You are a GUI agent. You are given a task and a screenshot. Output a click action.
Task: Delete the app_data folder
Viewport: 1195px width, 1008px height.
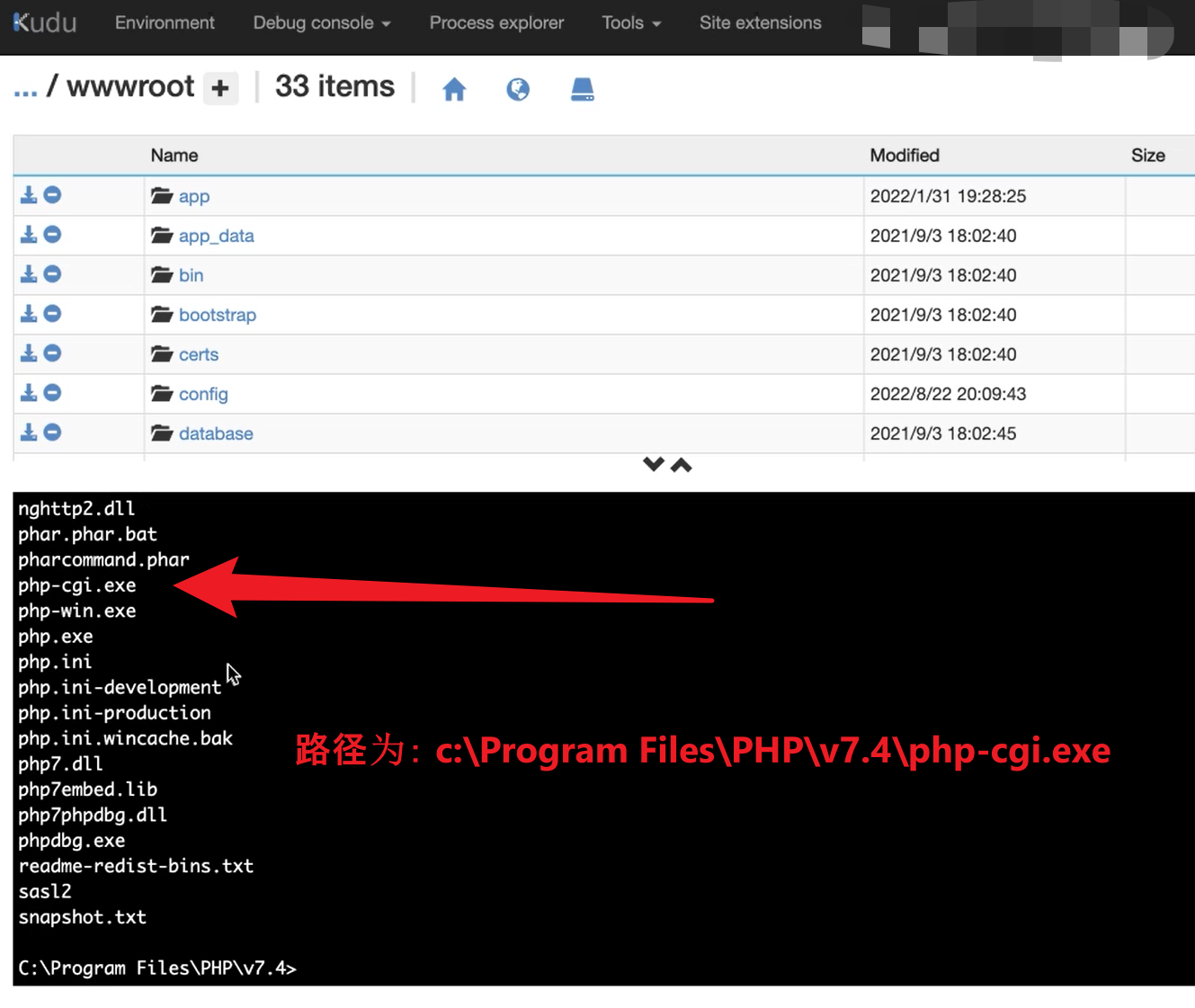click(x=53, y=235)
